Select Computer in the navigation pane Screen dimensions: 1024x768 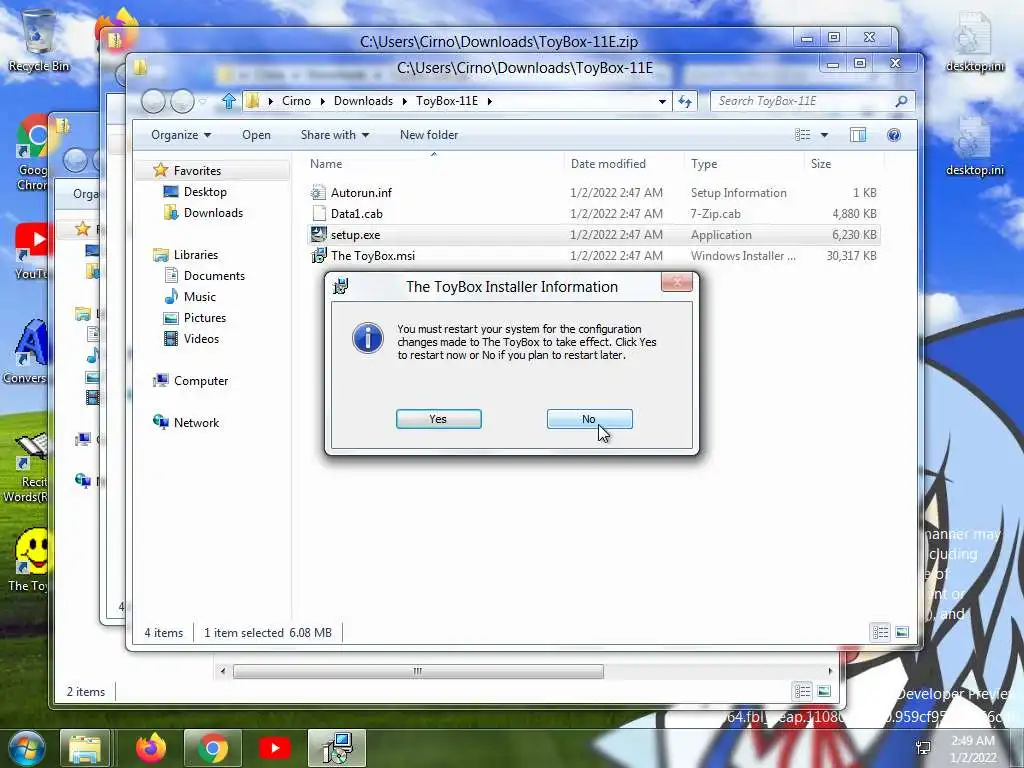200,381
